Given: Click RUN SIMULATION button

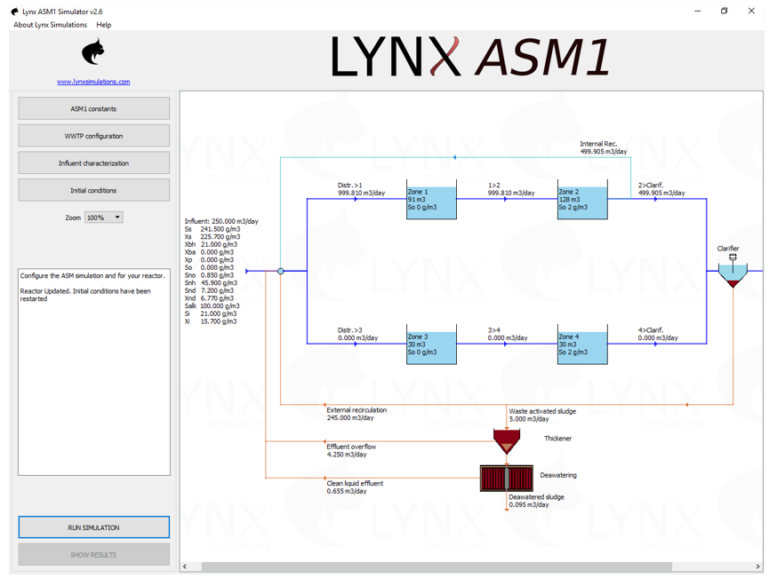Looking at the screenshot, I should (x=94, y=527).
